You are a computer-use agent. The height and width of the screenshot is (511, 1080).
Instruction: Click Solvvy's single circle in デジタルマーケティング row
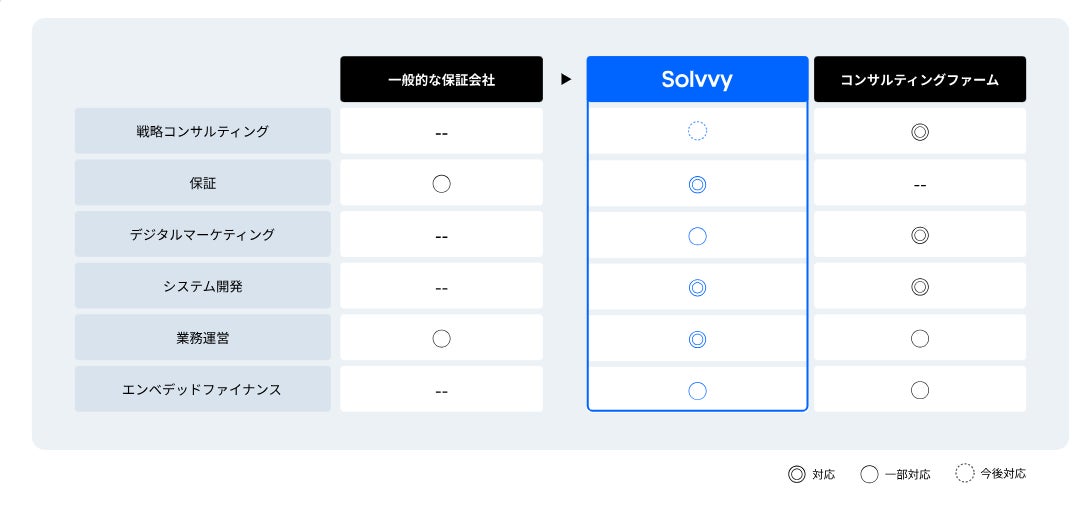pos(698,236)
